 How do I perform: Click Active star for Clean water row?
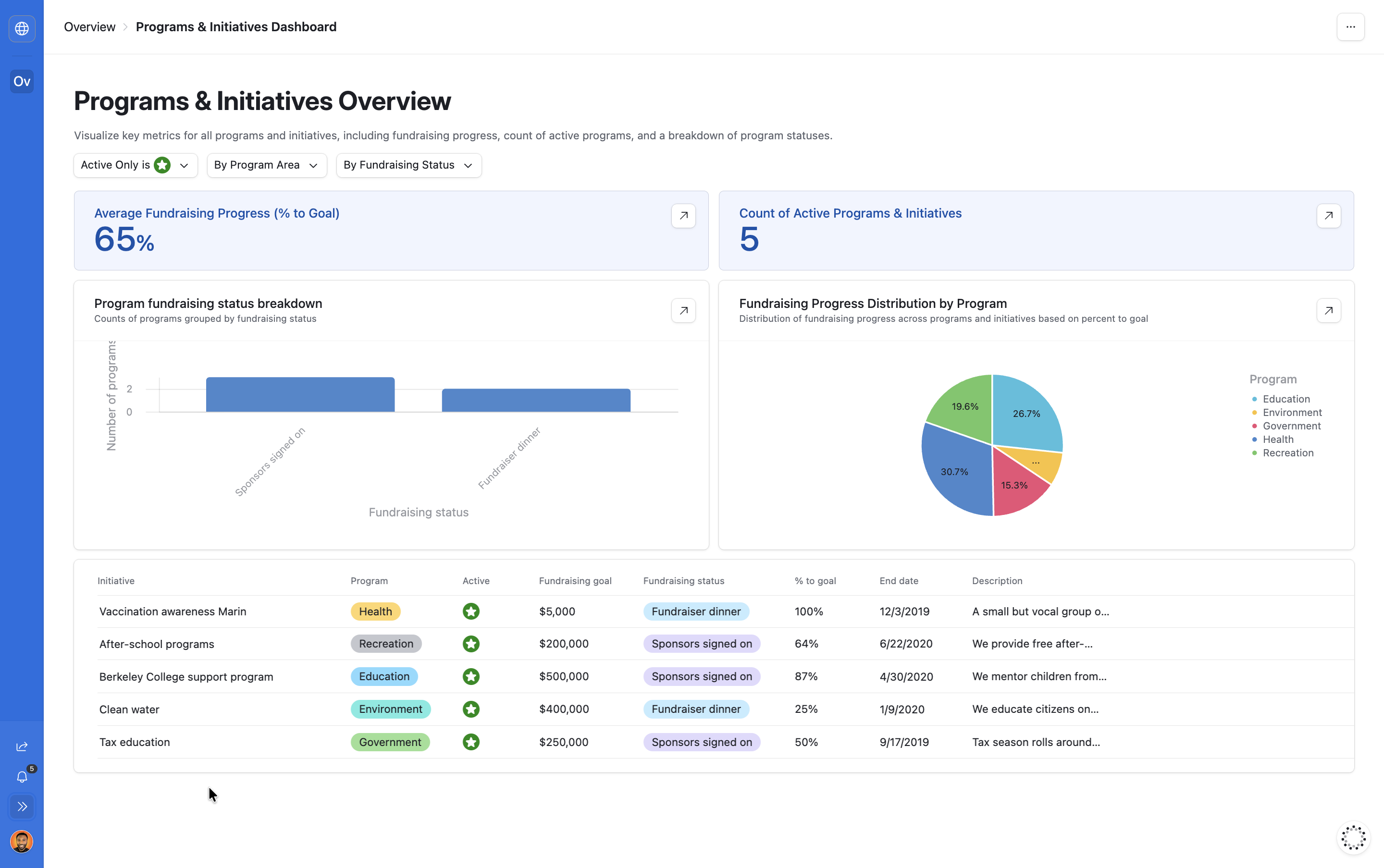click(x=471, y=709)
